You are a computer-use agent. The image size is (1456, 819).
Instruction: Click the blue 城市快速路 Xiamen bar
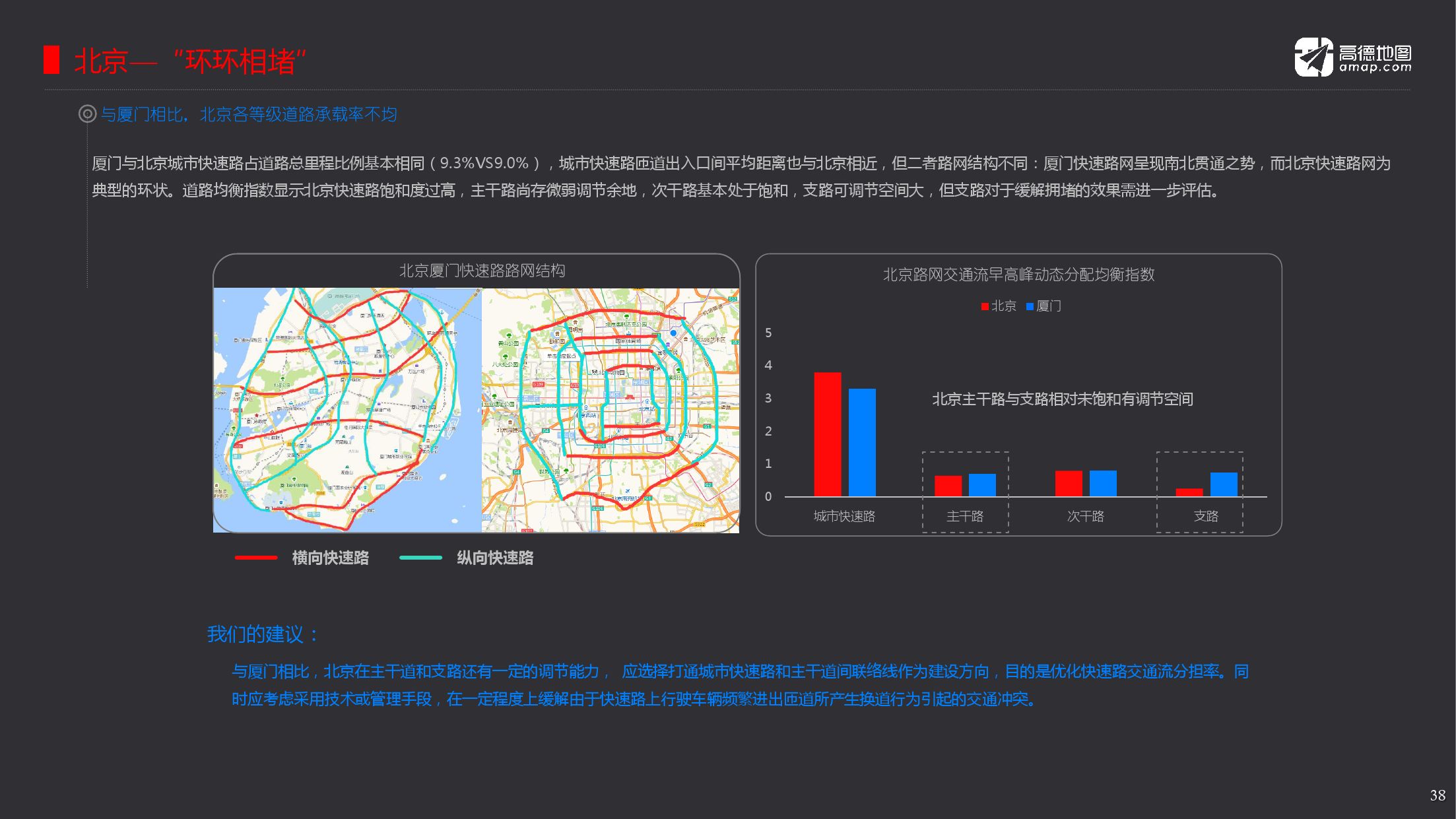point(862,442)
